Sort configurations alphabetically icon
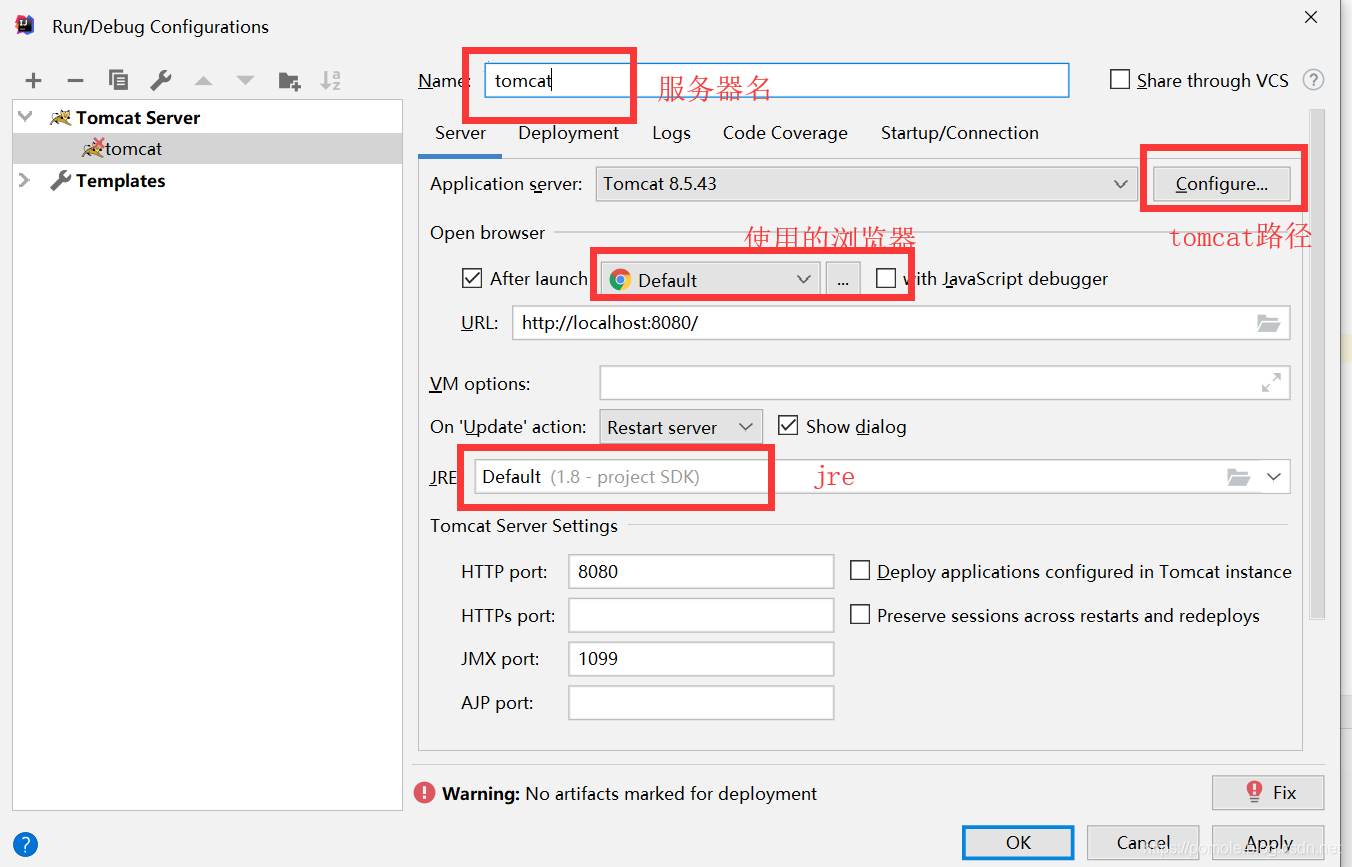 (331, 81)
